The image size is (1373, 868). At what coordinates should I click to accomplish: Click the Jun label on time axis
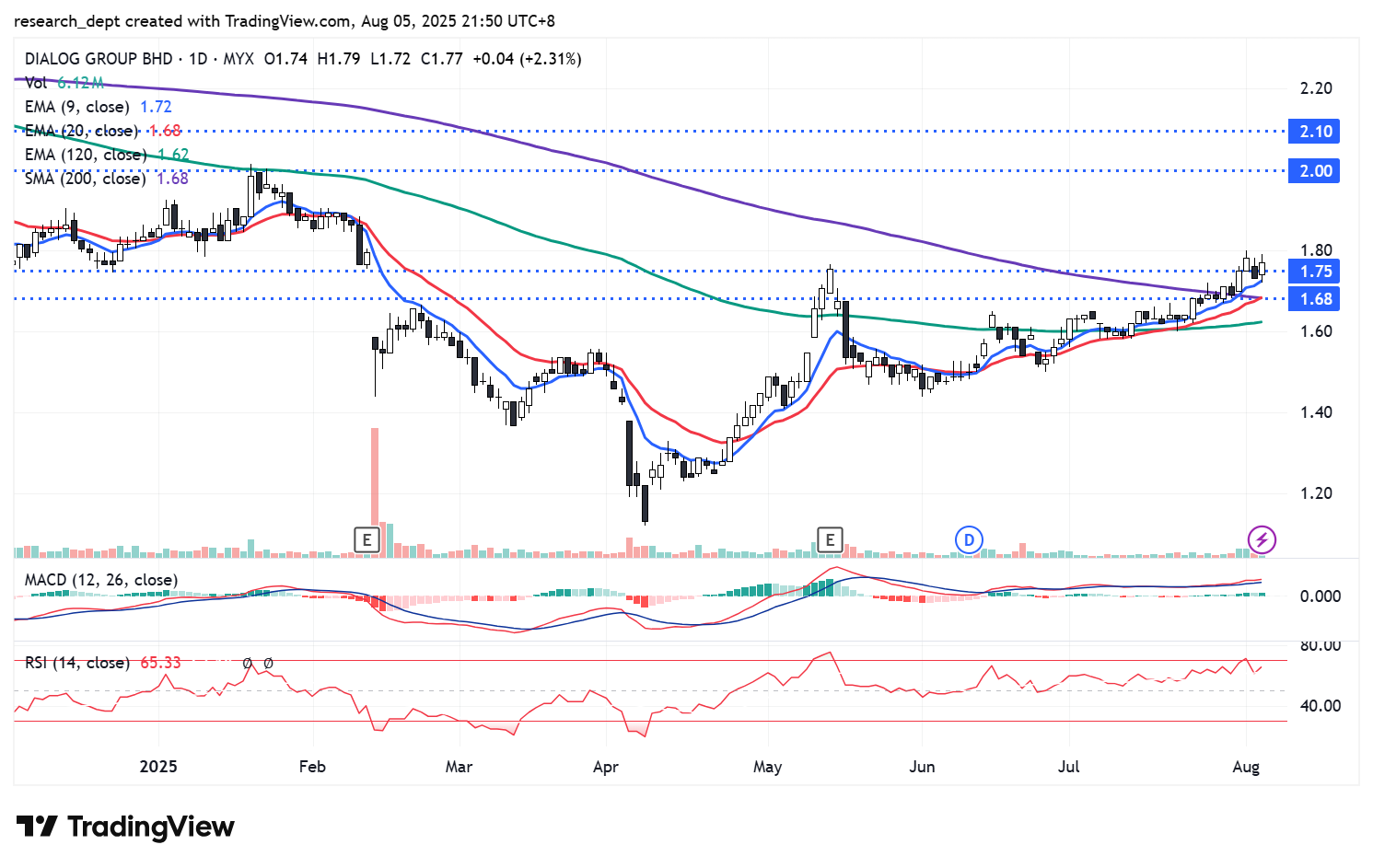click(921, 767)
